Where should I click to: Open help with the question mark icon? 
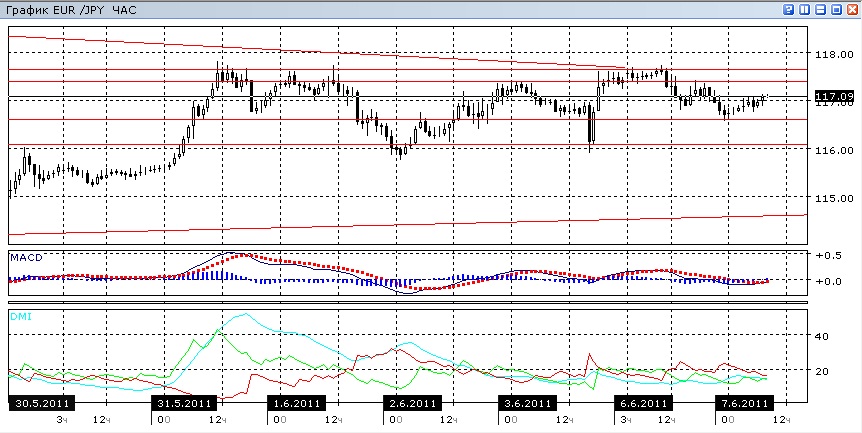pyautogui.click(x=789, y=9)
